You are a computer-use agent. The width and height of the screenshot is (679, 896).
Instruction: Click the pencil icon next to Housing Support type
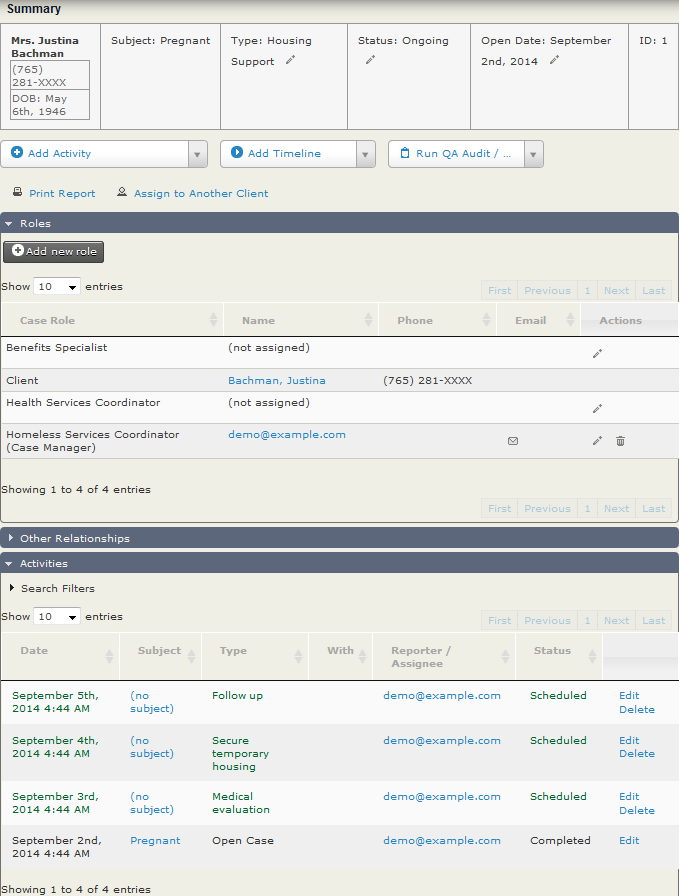point(291,60)
